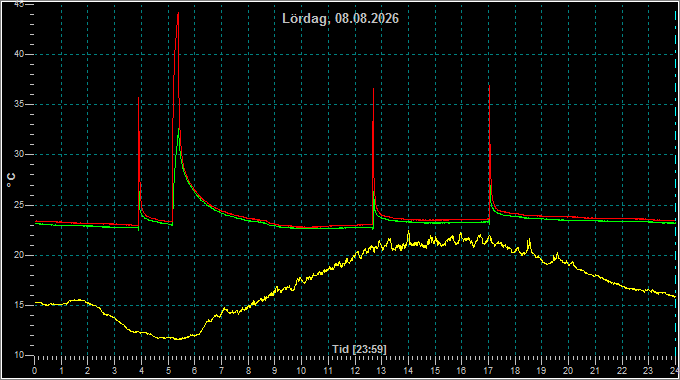Image resolution: width=680 pixels, height=380 pixels.
Task: Click the °C axis unit label
Action: point(12,180)
